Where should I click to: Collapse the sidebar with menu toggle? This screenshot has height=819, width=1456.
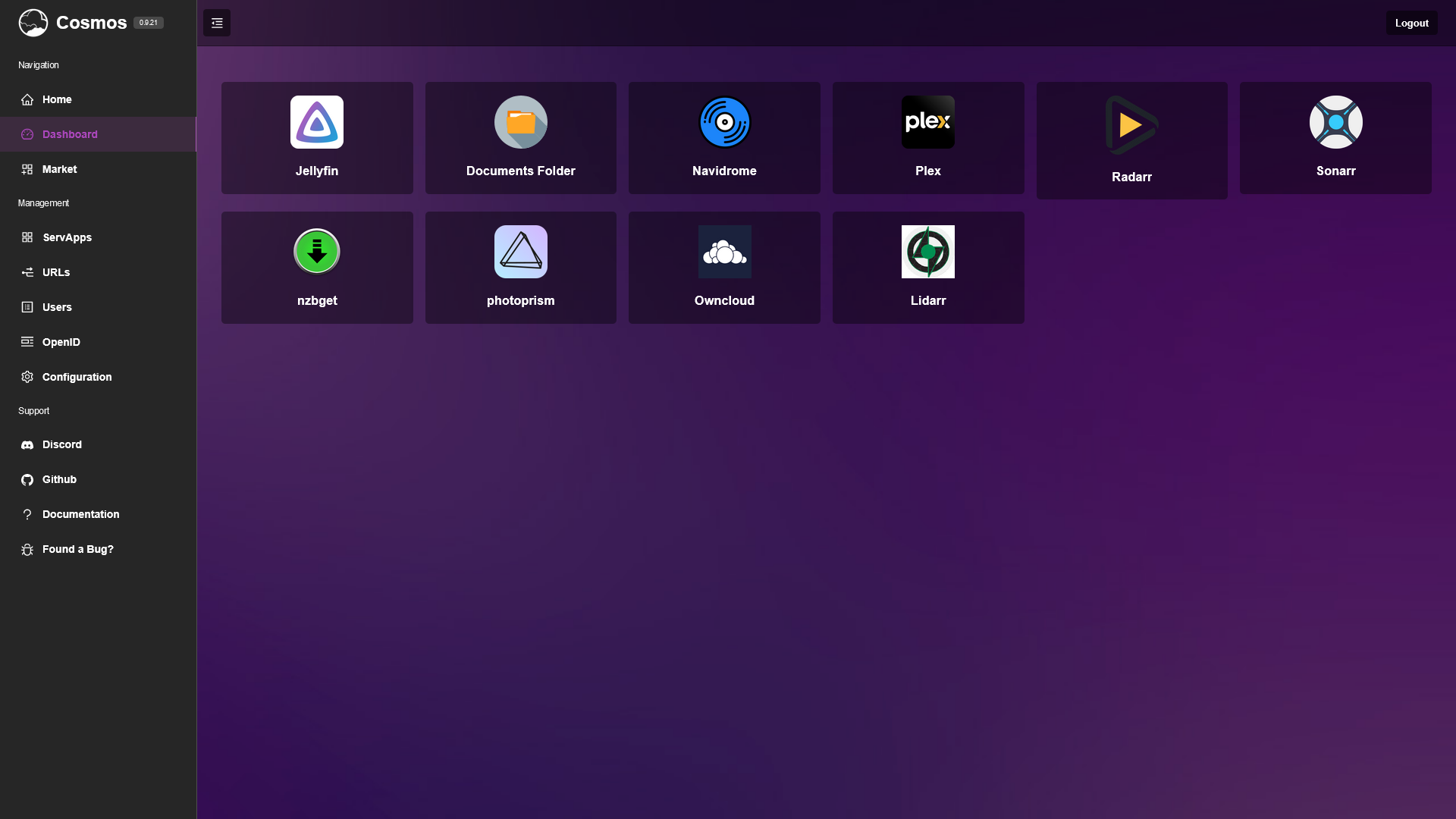(217, 23)
